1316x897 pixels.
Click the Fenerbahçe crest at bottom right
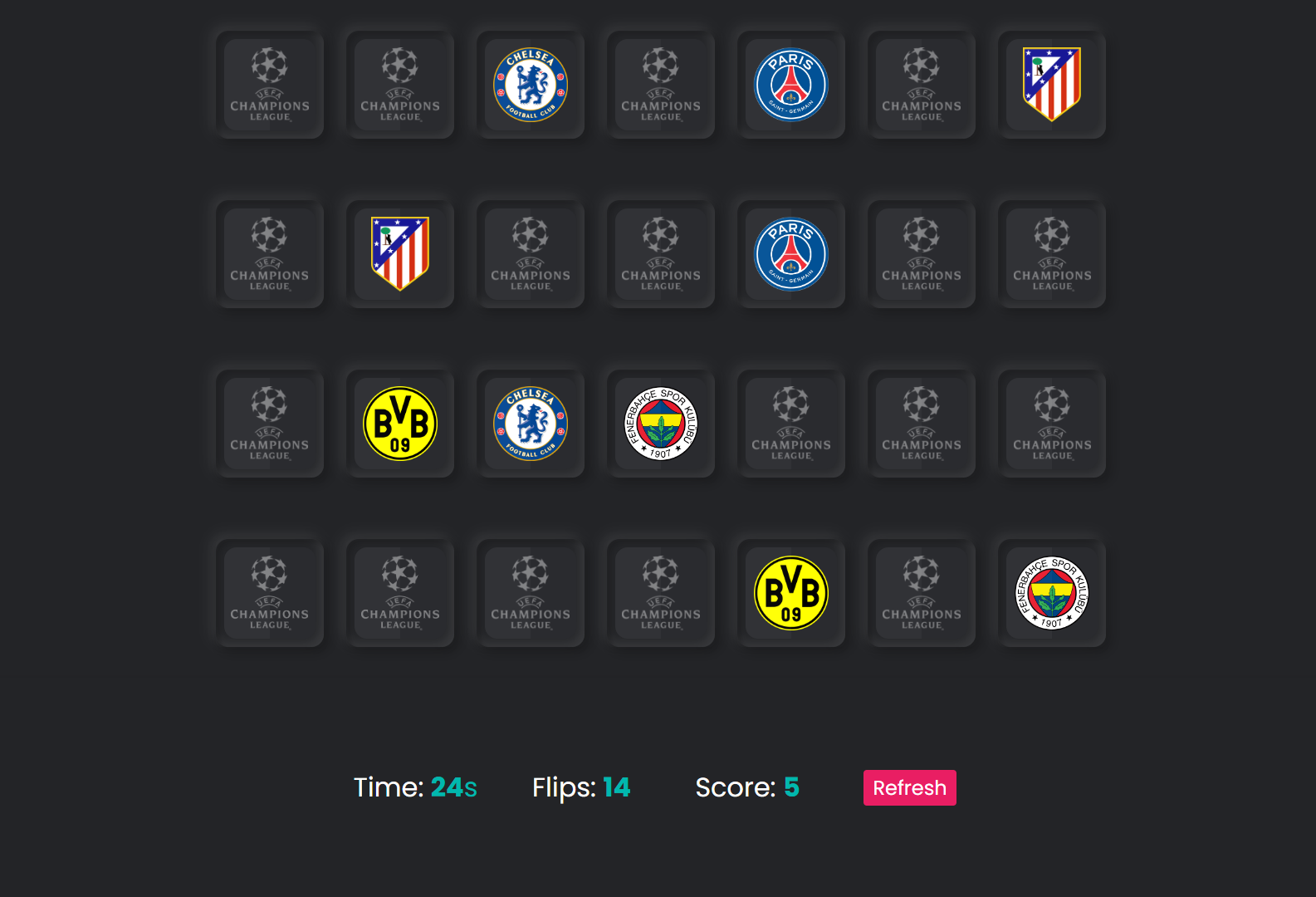[x=1051, y=592]
